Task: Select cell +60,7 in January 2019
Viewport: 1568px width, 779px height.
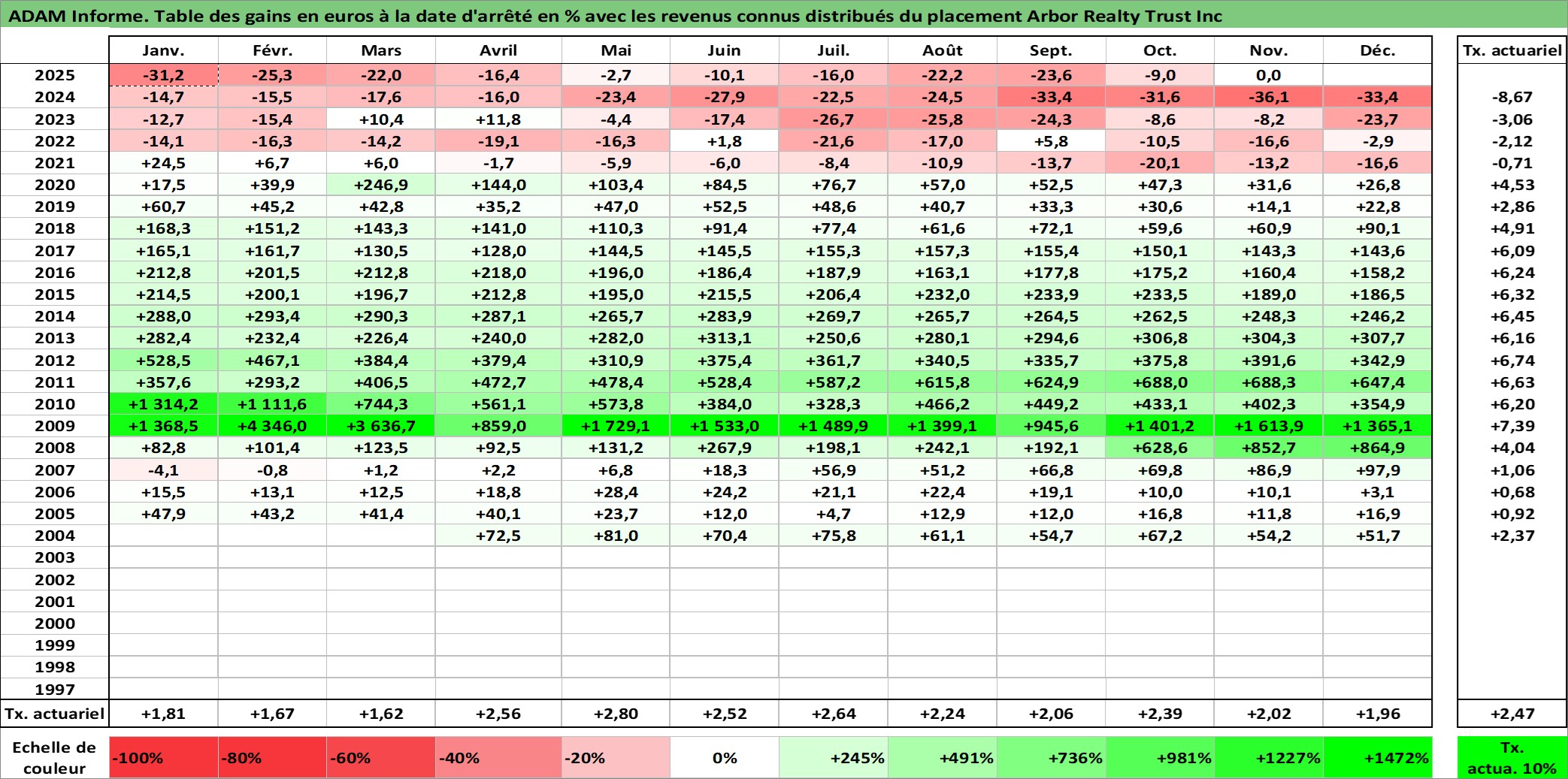Action: click(x=164, y=207)
